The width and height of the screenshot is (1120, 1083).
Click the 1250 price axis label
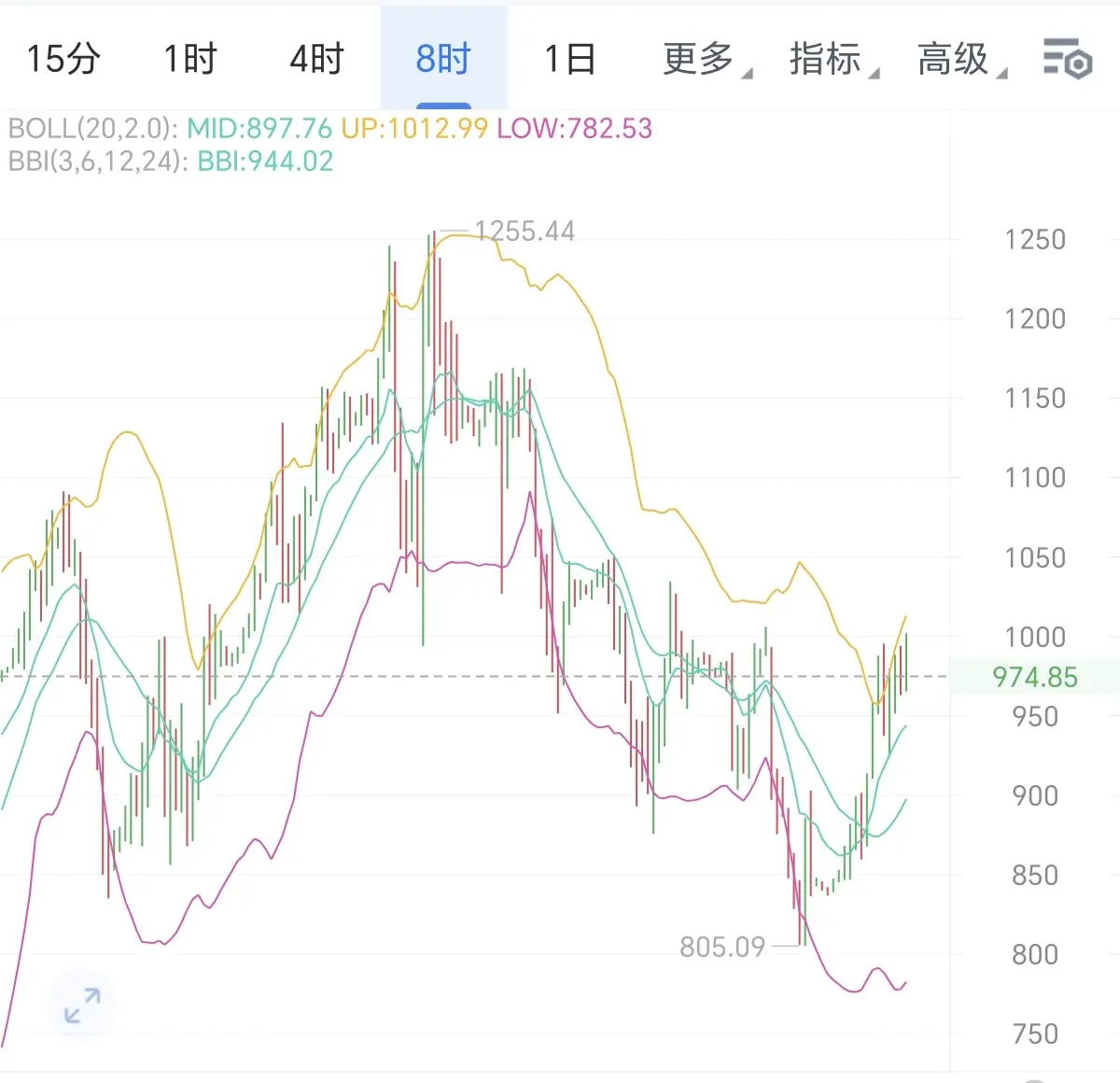tap(1035, 240)
